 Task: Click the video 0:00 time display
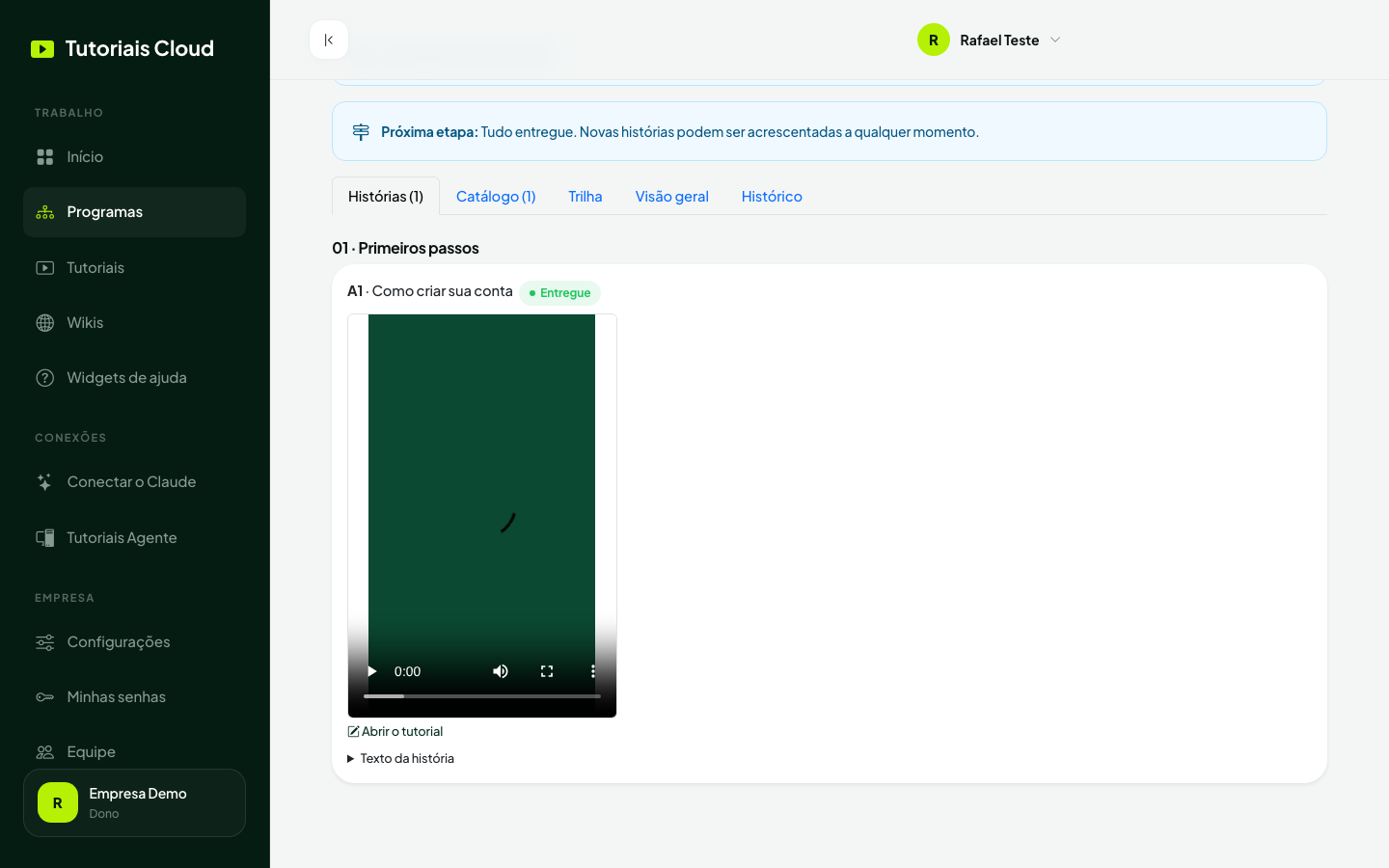coord(408,671)
